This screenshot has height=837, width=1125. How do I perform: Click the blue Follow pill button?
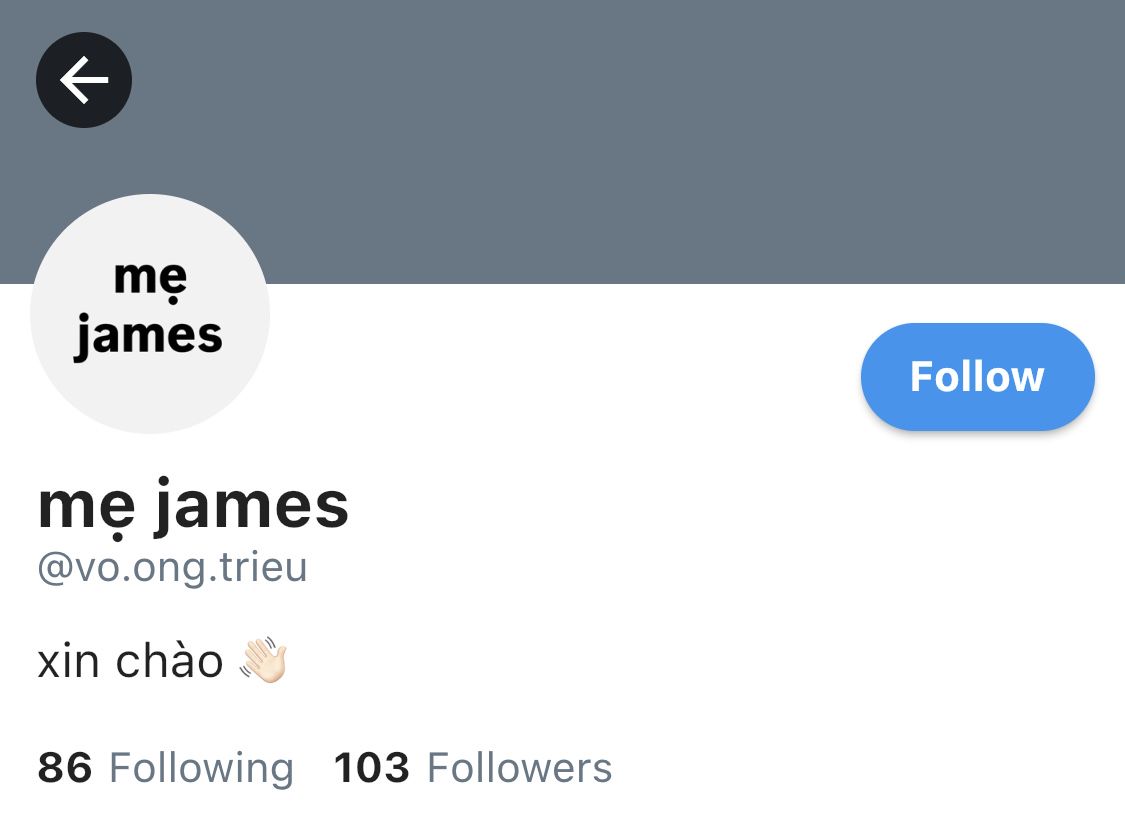pyautogui.click(x=977, y=377)
